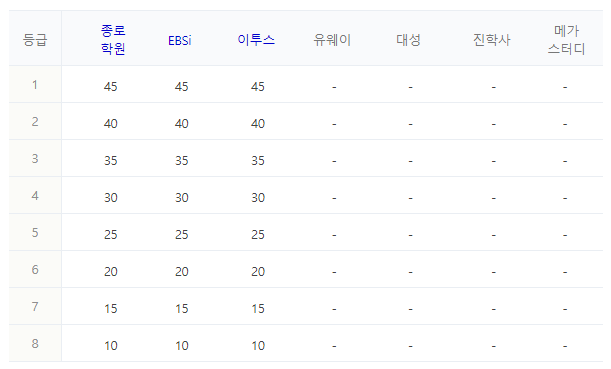Select EBSi score 30 in grade 4
Viewport: 611px width, 369px height.
[x=182, y=198]
